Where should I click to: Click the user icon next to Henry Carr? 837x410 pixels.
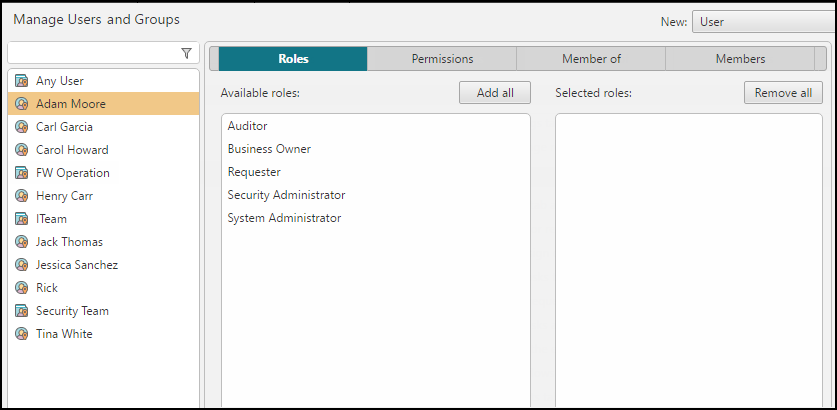pos(22,196)
